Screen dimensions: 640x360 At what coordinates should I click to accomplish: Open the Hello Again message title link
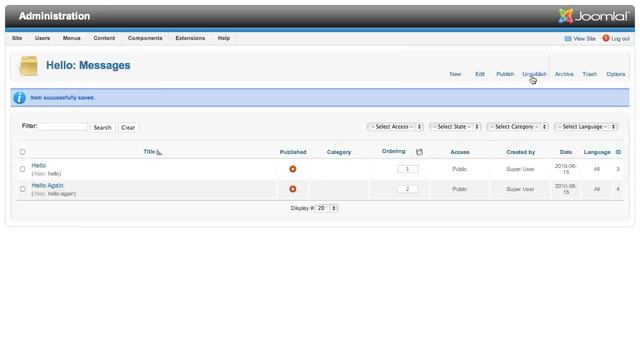click(x=47, y=185)
